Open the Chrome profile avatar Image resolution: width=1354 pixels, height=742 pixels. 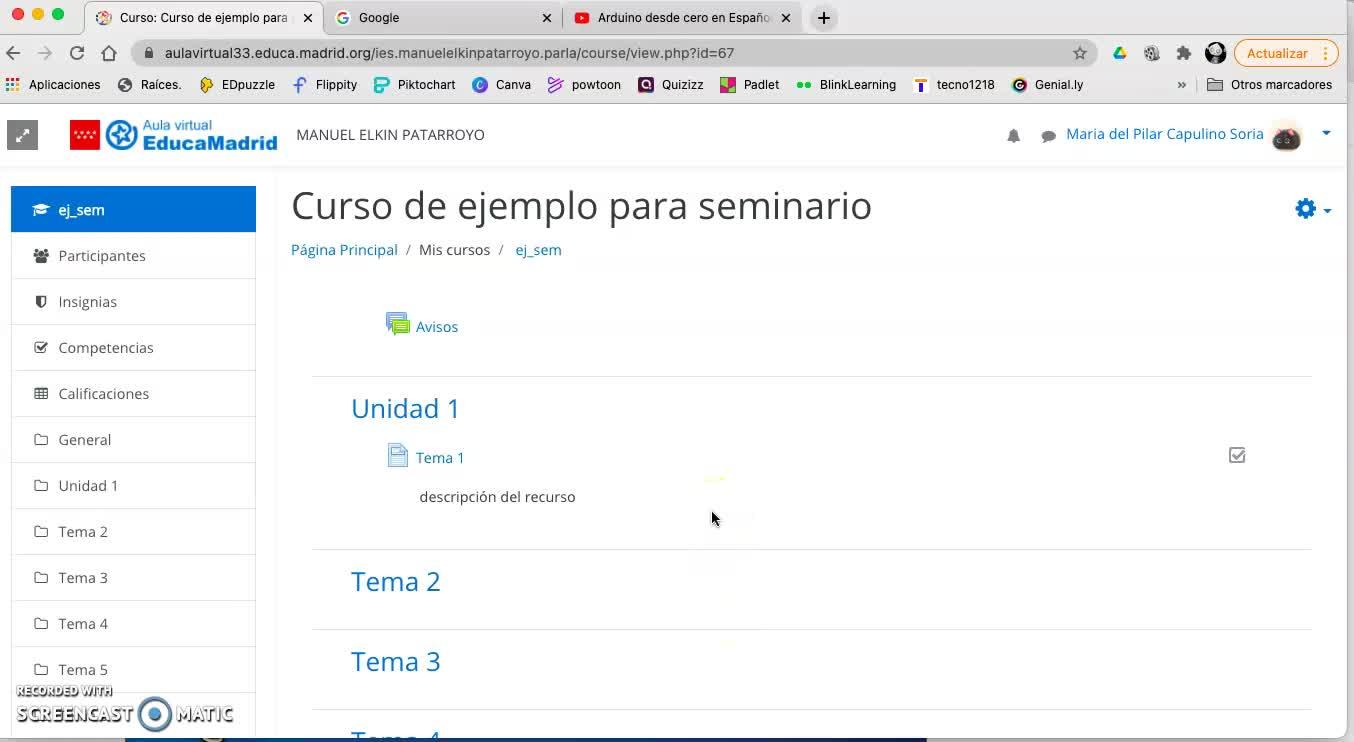(1216, 53)
